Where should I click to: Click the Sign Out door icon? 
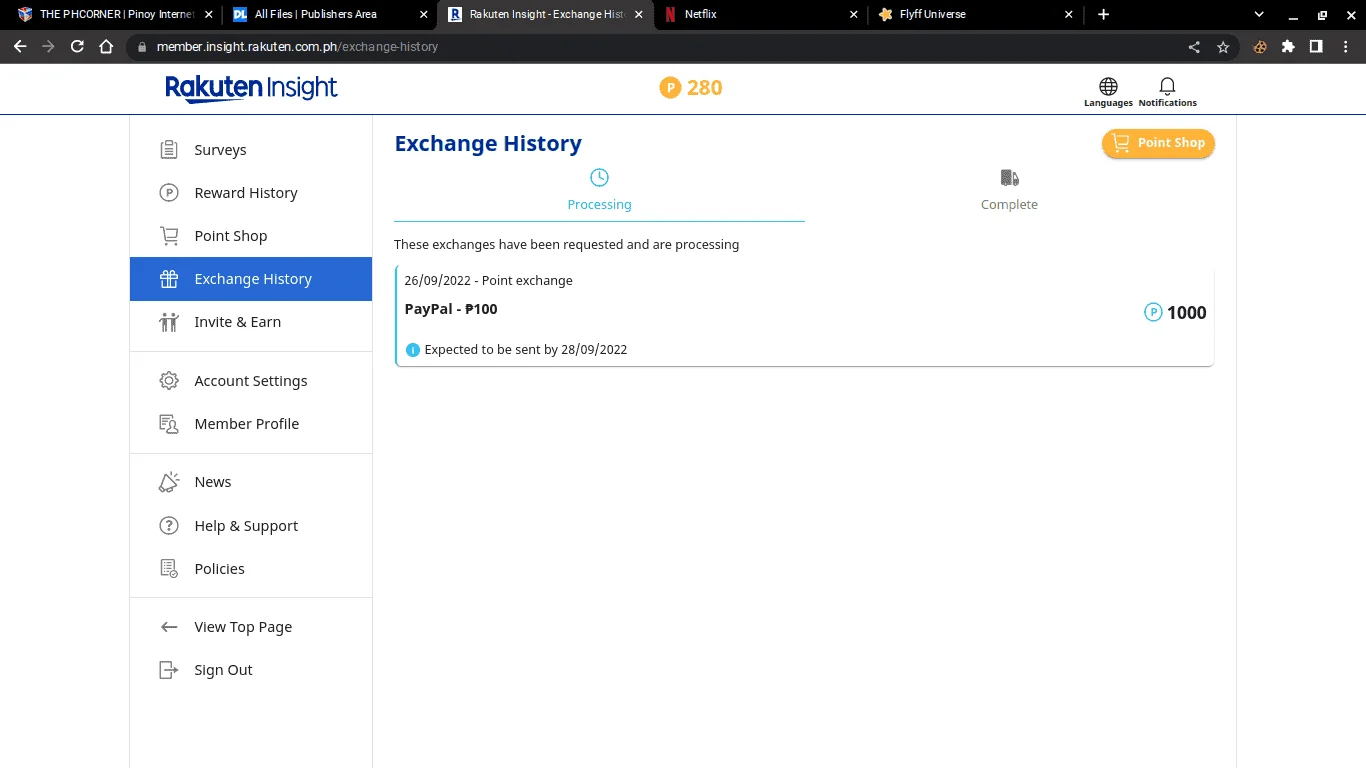(169, 670)
